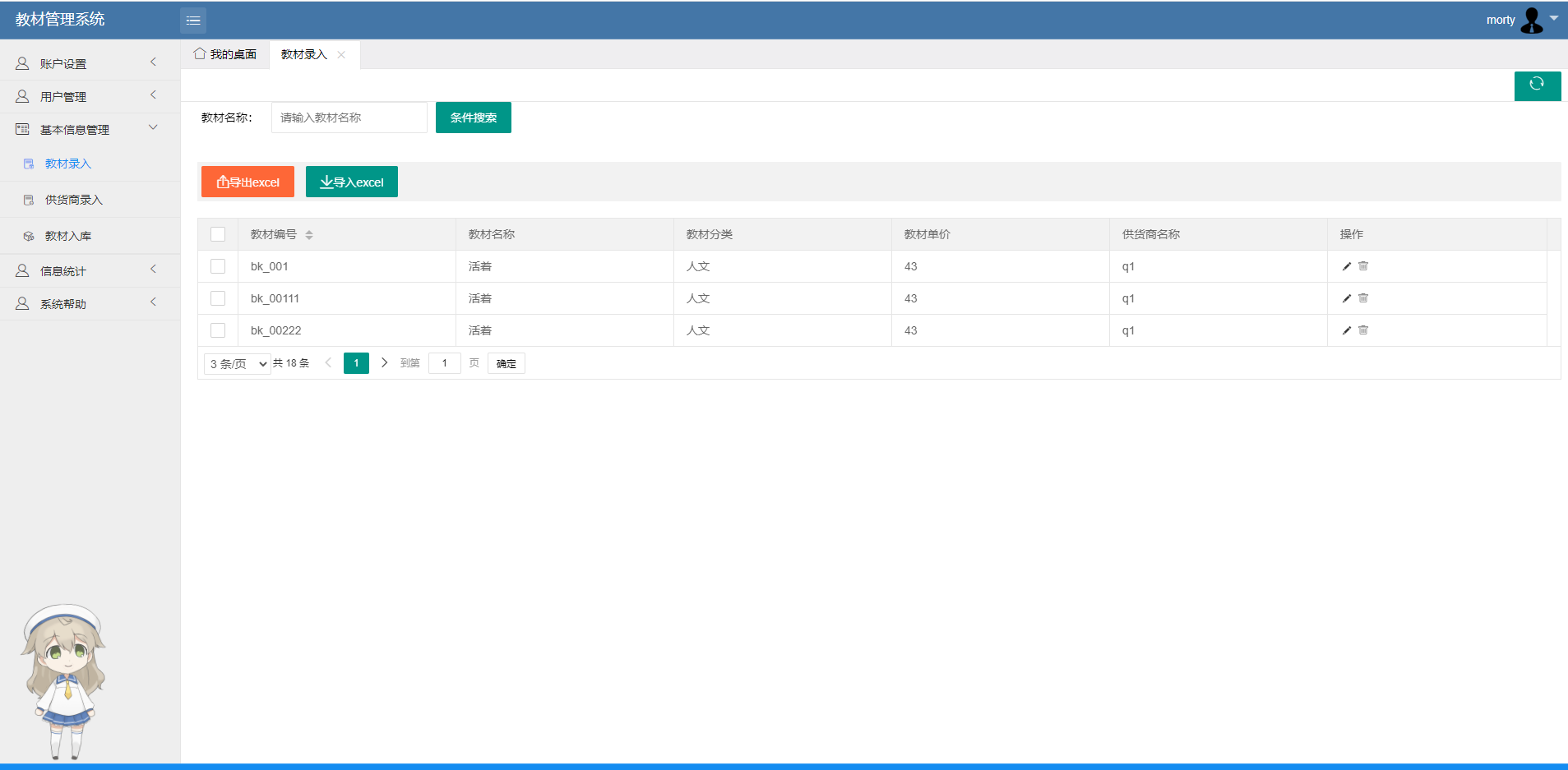Click the green refresh icon button
This screenshot has height=770, width=1568.
(1537, 85)
